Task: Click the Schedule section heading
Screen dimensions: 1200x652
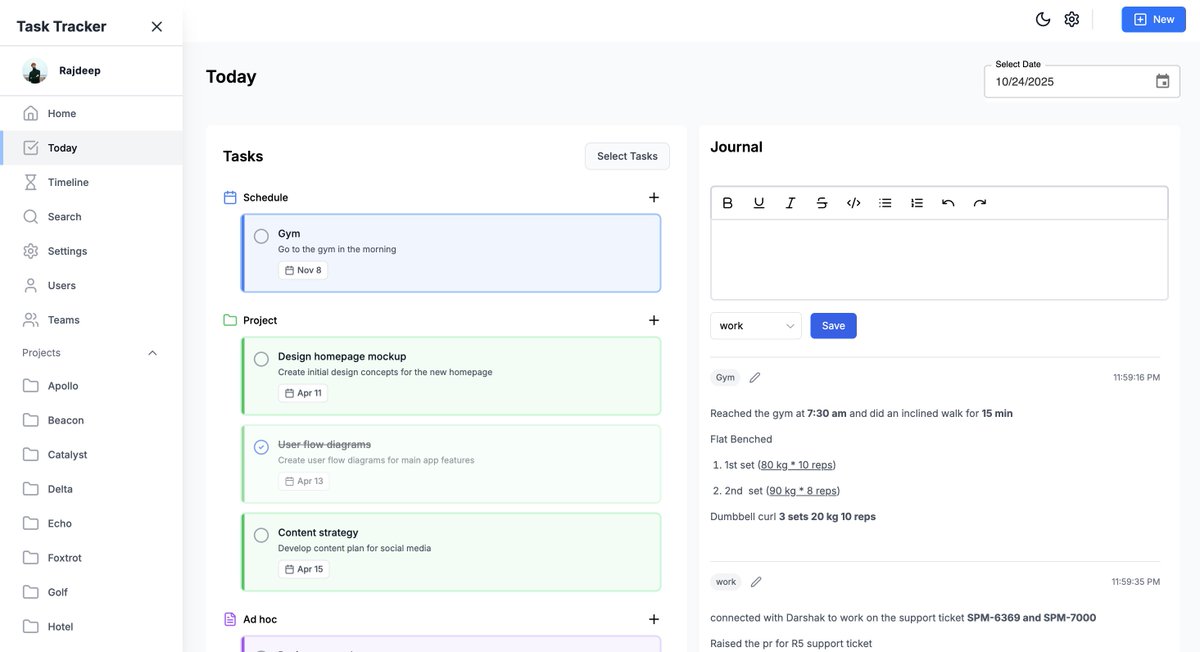Action: pyautogui.click(x=265, y=198)
